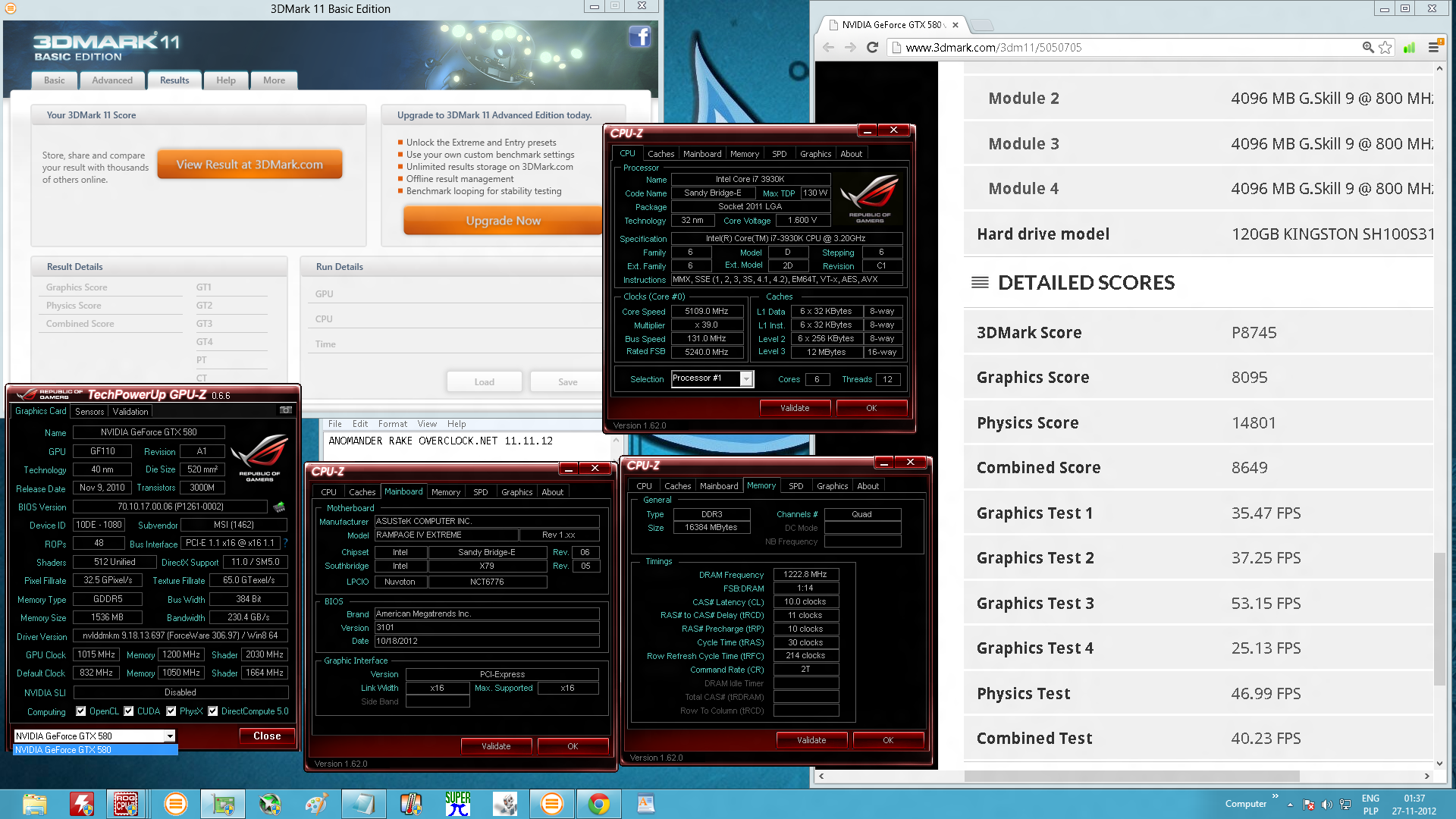Open SuperPI from the taskbar
The height and width of the screenshot is (819, 1456).
click(458, 804)
